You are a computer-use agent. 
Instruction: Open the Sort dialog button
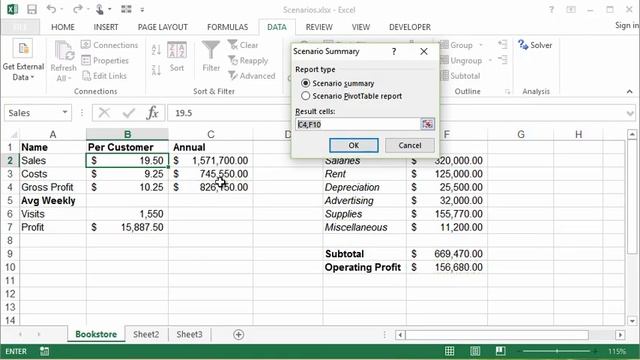[x=177, y=57]
